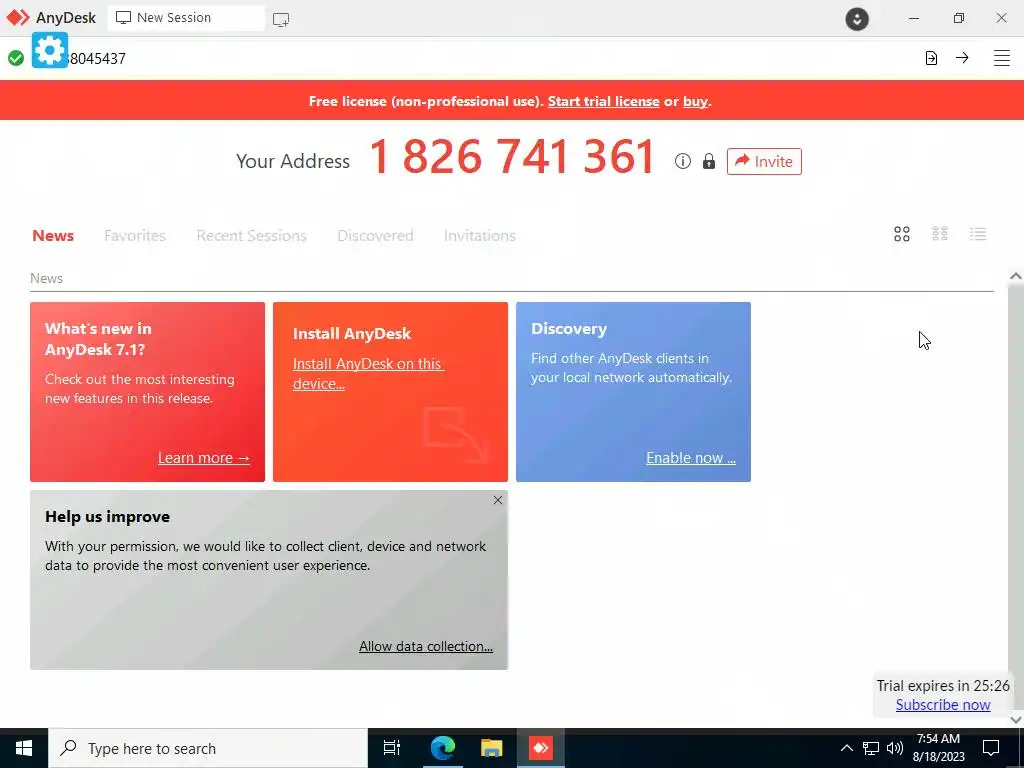1024x768 pixels.
Task: Click the Invite button
Action: (x=764, y=161)
